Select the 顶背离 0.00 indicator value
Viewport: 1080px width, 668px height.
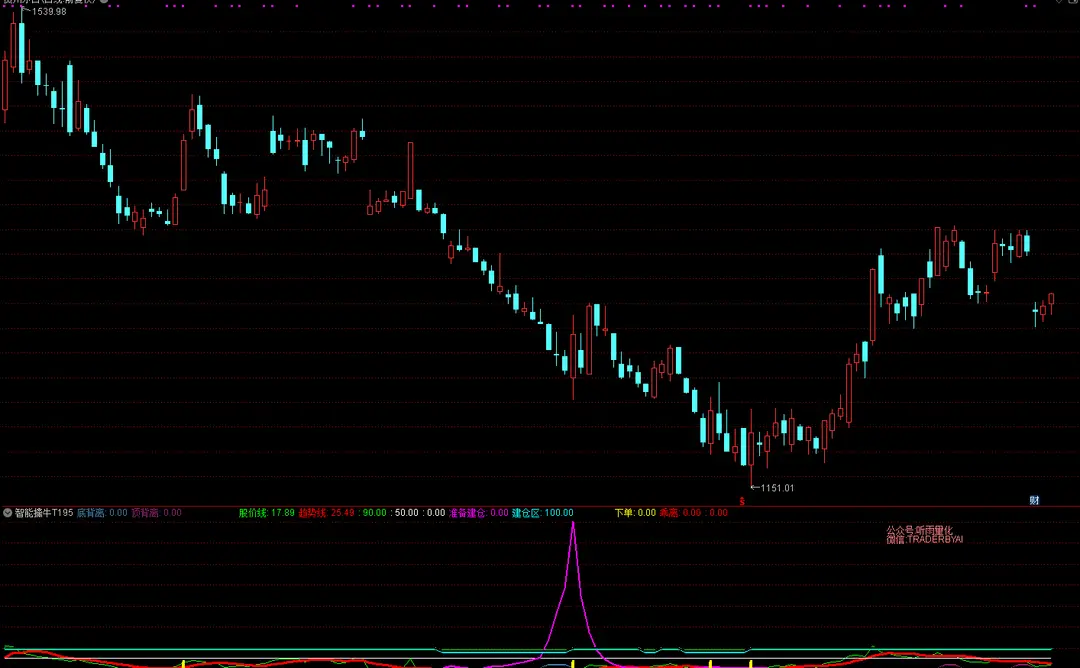click(x=156, y=513)
